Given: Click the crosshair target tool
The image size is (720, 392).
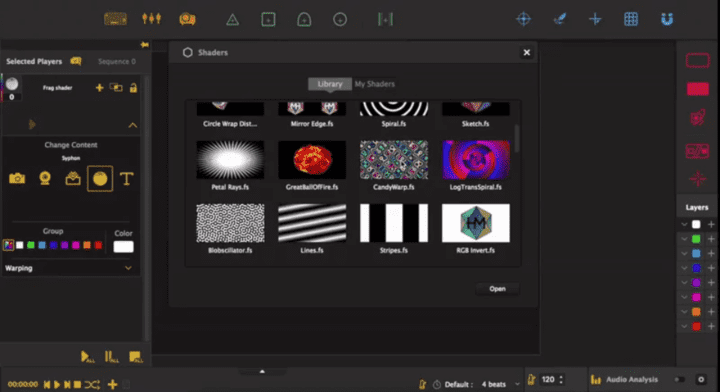Looking at the screenshot, I should click(523, 19).
